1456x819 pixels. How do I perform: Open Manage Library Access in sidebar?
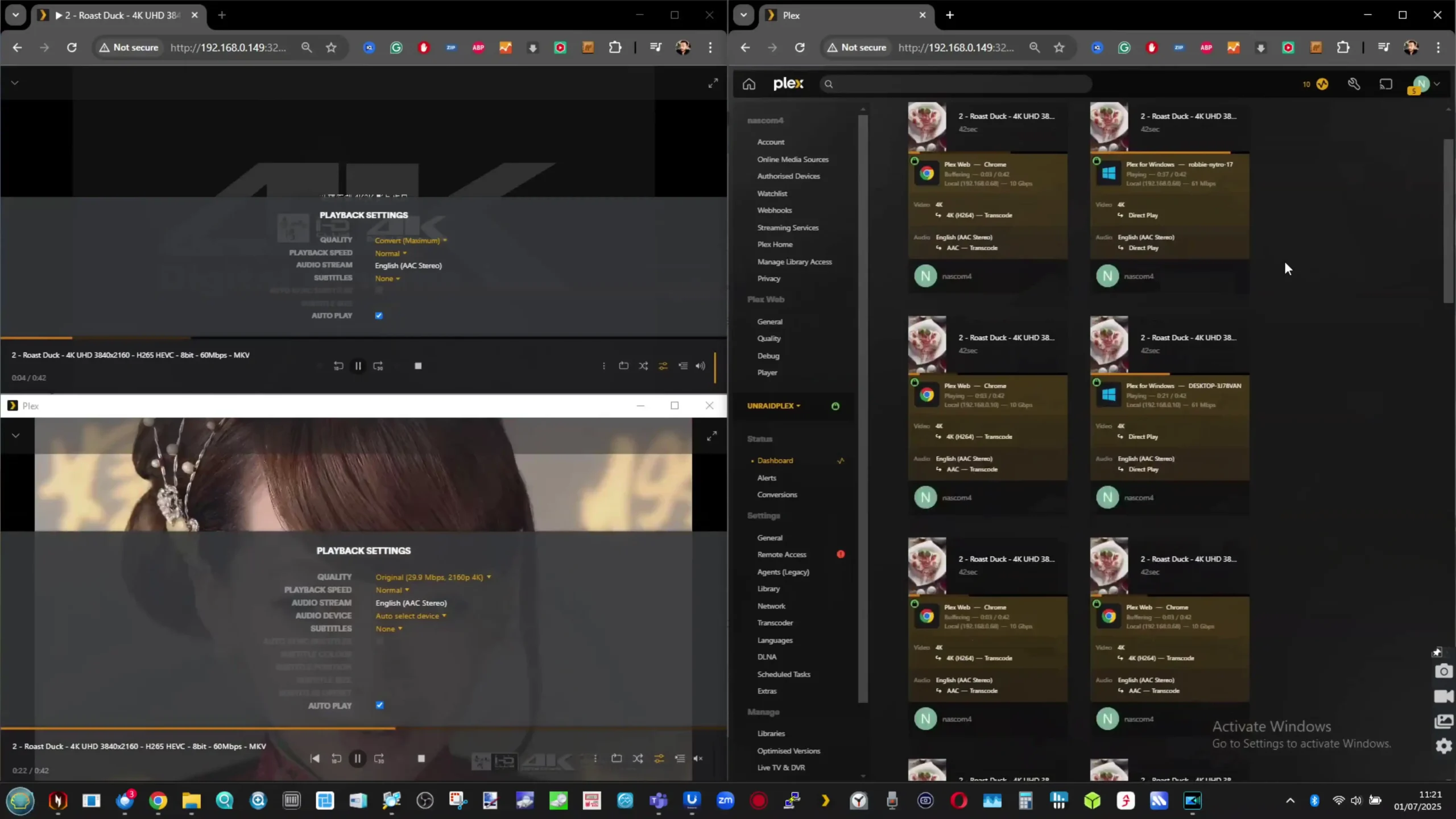tap(794, 262)
